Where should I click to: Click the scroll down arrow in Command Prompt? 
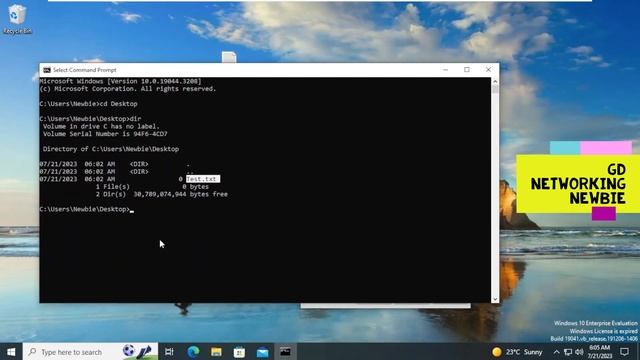pyautogui.click(x=495, y=299)
